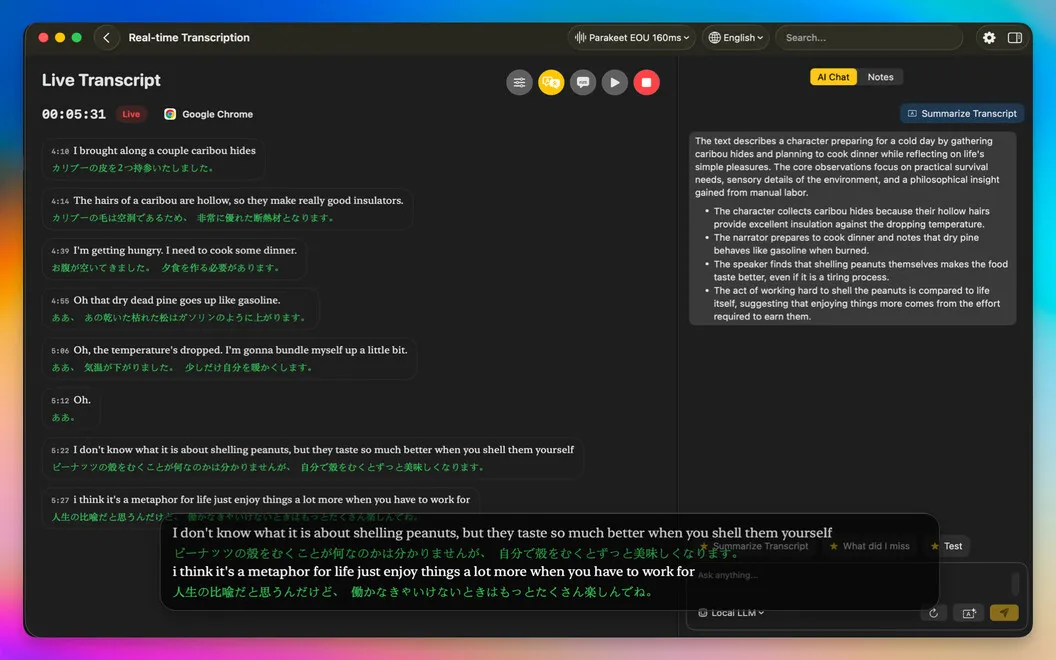Click Japanese translation 'ああ。' under 5:12

(x=64, y=418)
